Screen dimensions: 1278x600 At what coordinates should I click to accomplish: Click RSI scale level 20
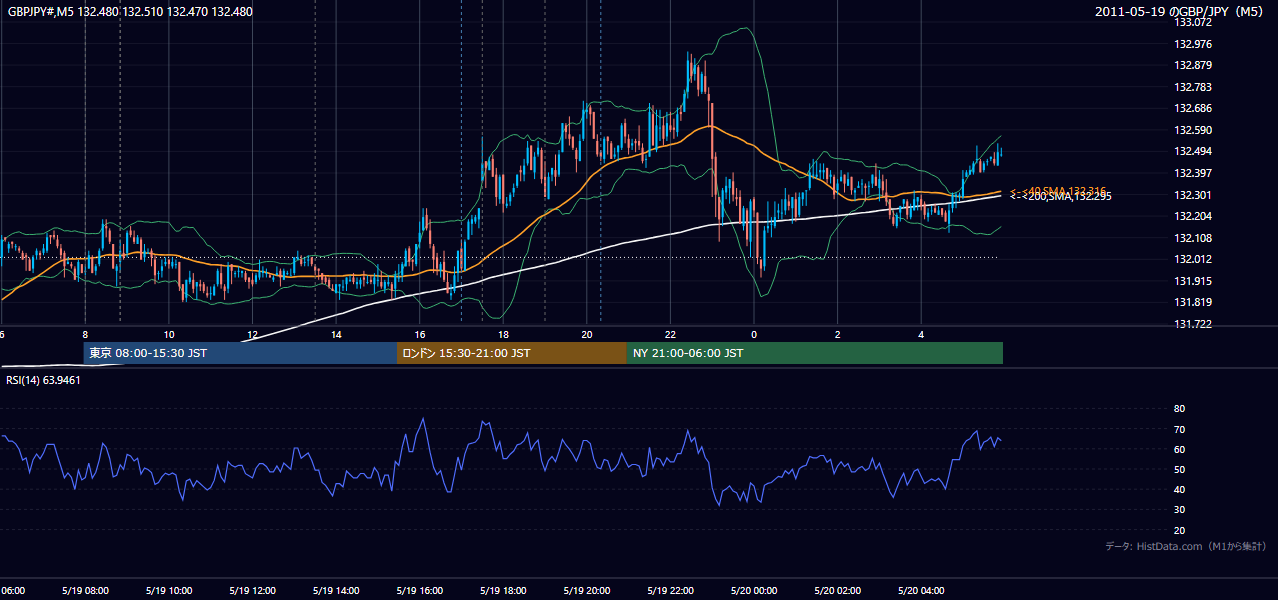(x=1179, y=531)
